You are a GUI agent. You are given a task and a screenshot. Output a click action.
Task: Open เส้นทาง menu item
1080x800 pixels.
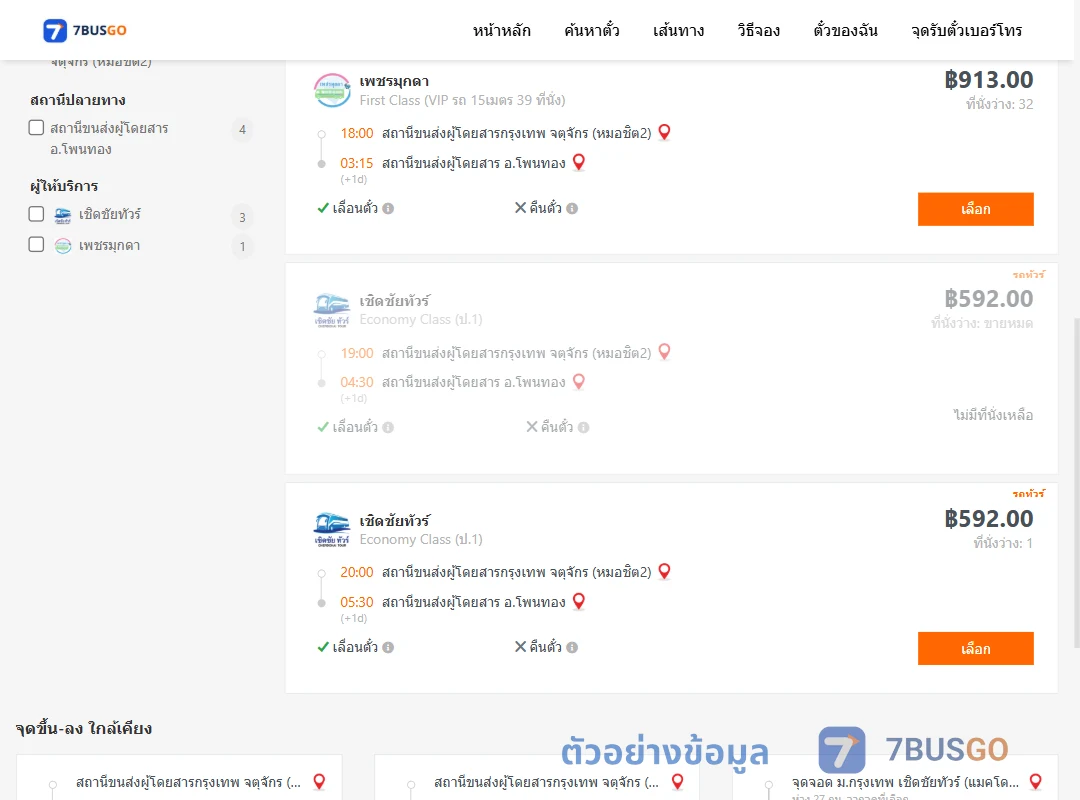[678, 30]
